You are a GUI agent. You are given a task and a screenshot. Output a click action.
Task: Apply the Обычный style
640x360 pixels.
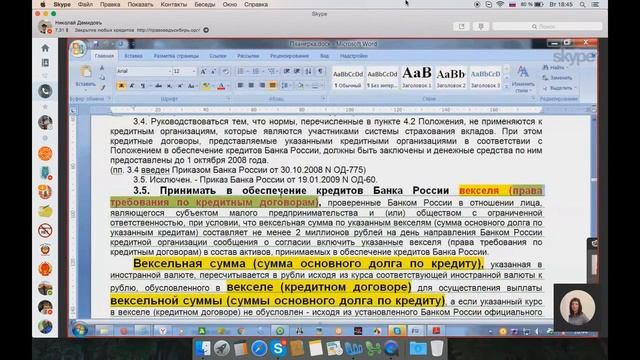click(x=348, y=78)
